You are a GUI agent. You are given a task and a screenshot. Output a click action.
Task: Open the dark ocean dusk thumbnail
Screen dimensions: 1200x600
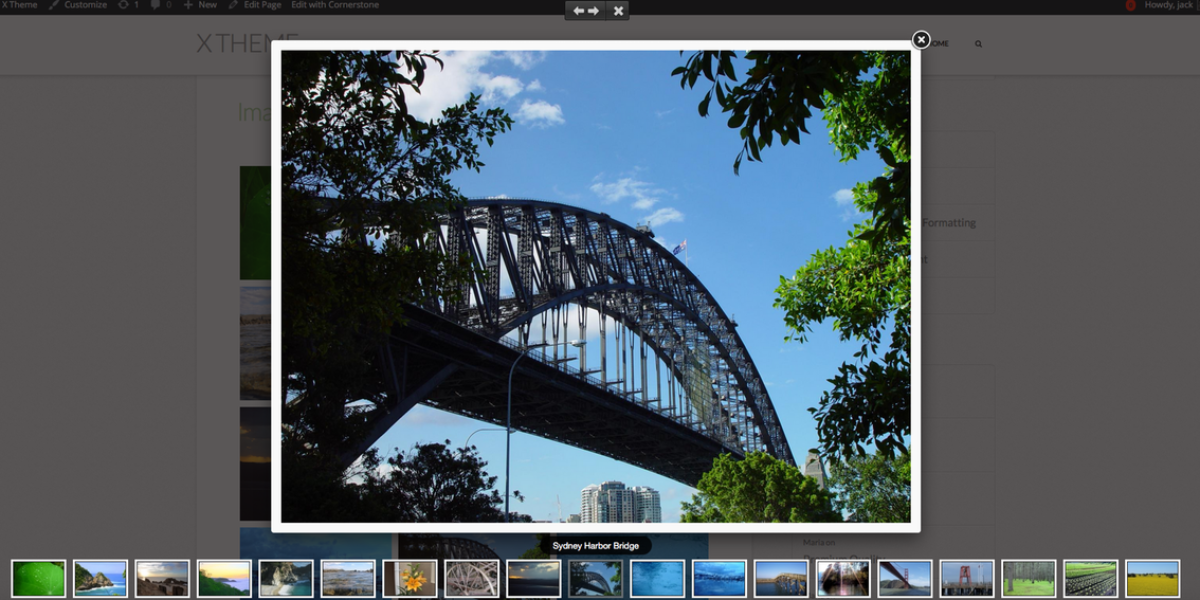(534, 579)
